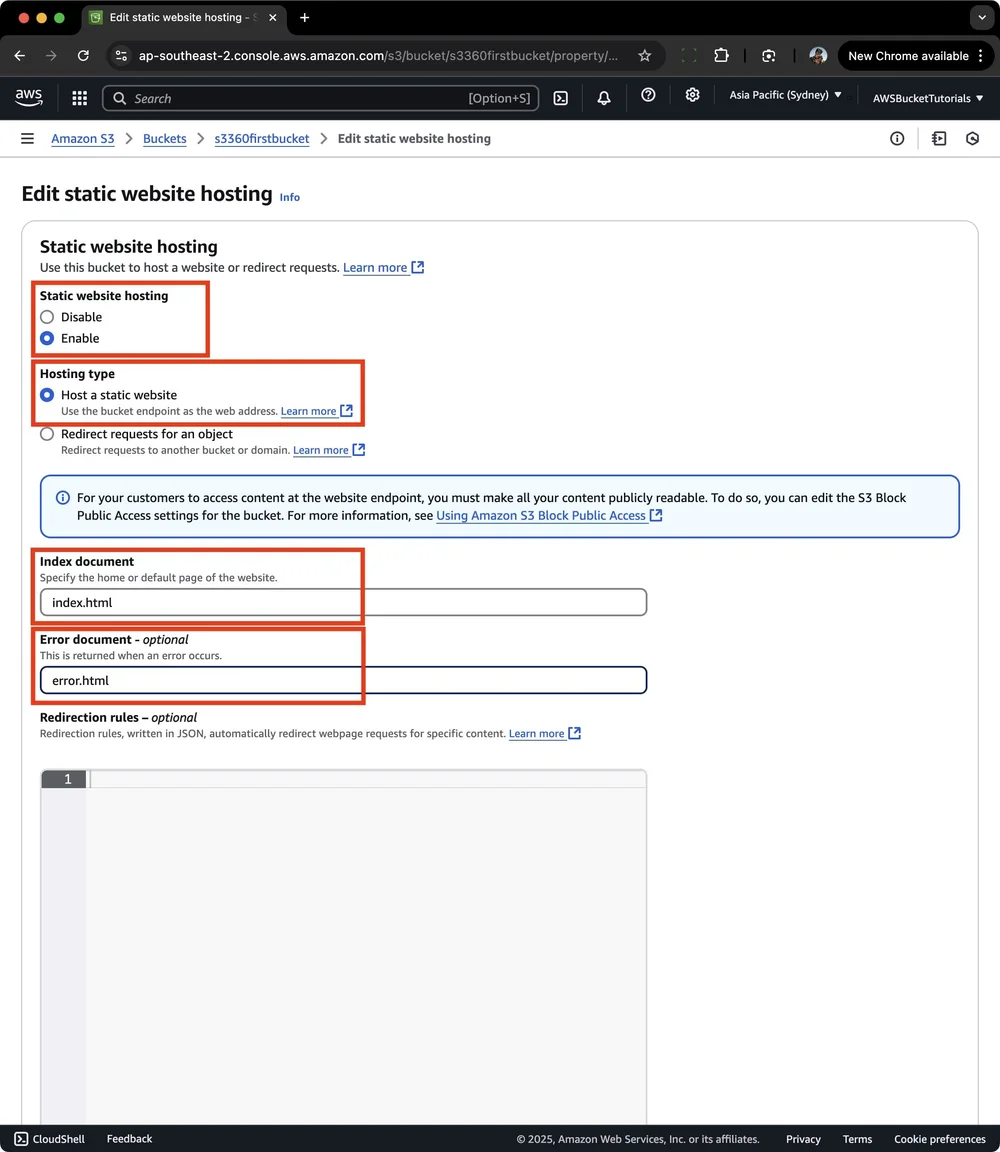Image resolution: width=1000 pixels, height=1152 pixels.
Task: Open Learn more for bucket endpoint
Action: tap(317, 411)
